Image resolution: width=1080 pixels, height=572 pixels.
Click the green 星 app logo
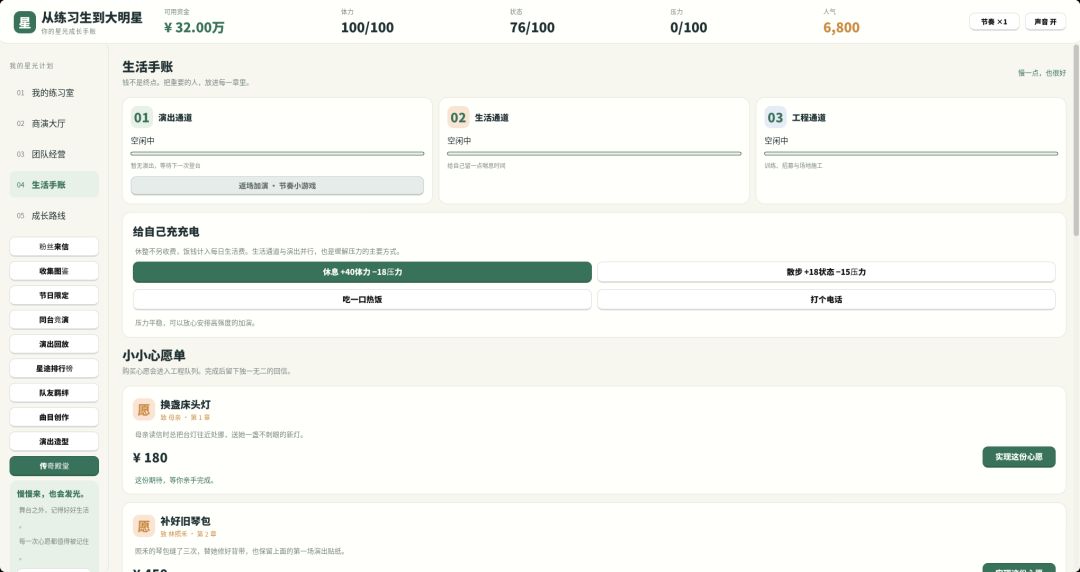(x=25, y=22)
